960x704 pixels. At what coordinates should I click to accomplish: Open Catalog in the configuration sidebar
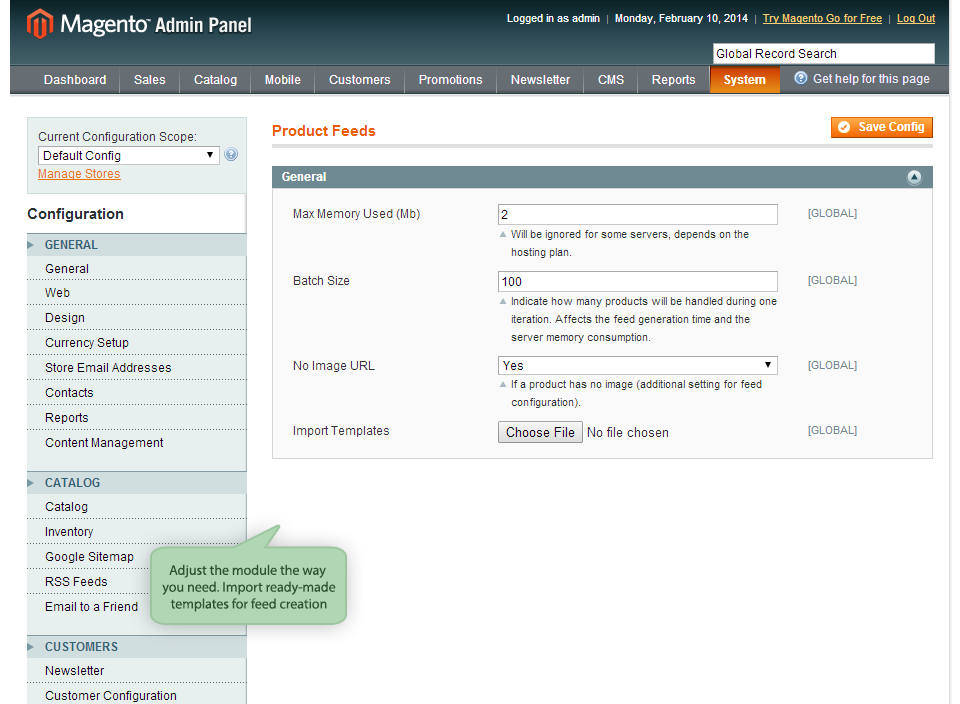point(137,507)
